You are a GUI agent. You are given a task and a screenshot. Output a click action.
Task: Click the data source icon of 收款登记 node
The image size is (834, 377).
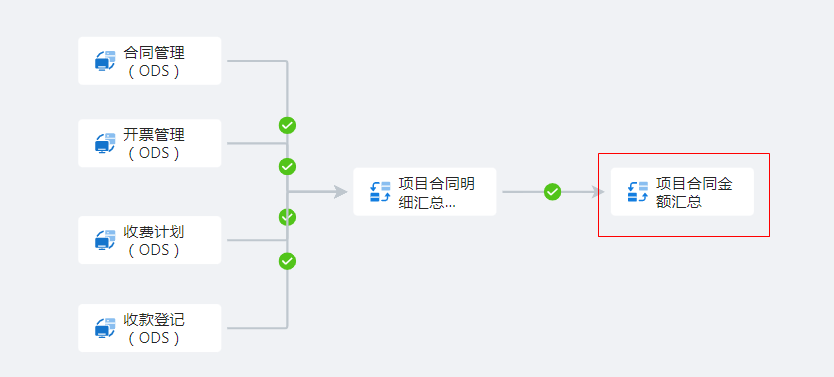point(105,328)
